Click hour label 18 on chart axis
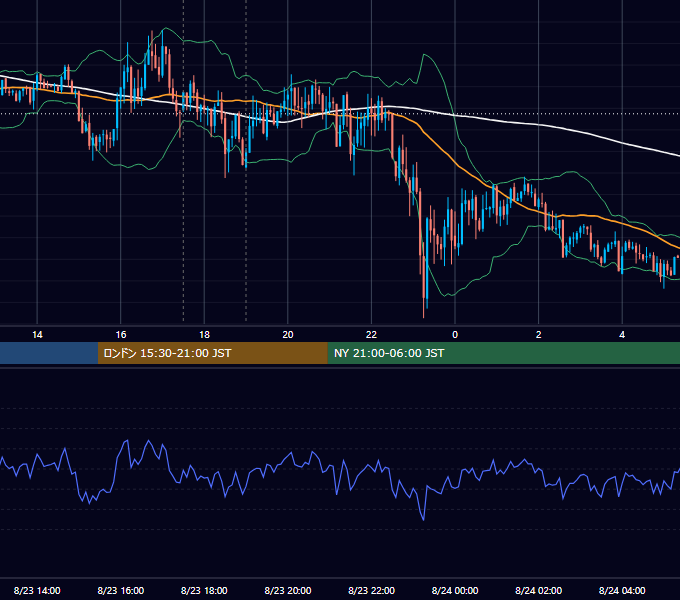Image resolution: width=680 pixels, height=600 pixels. click(204, 335)
